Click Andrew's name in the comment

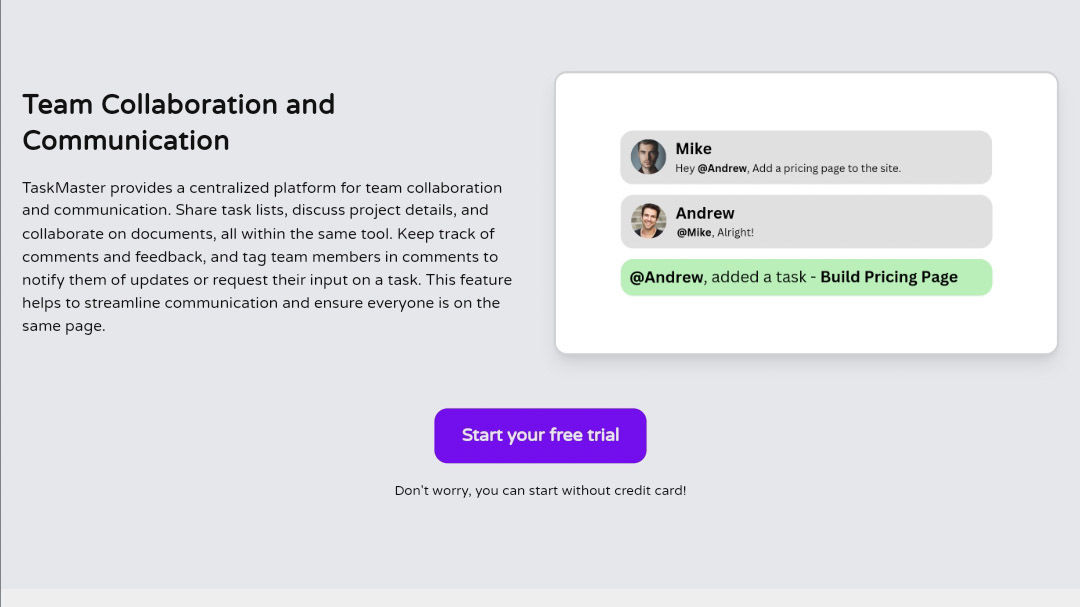705,213
